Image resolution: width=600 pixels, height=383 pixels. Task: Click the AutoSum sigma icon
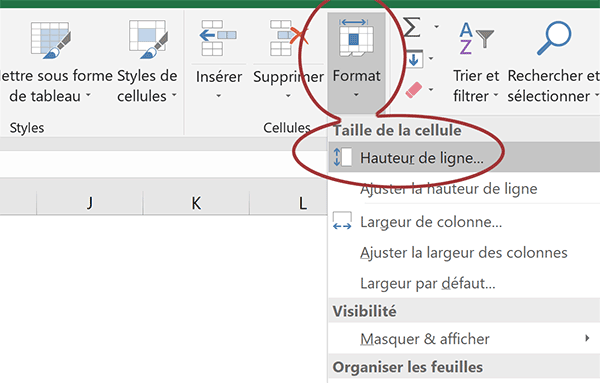pyautogui.click(x=412, y=27)
